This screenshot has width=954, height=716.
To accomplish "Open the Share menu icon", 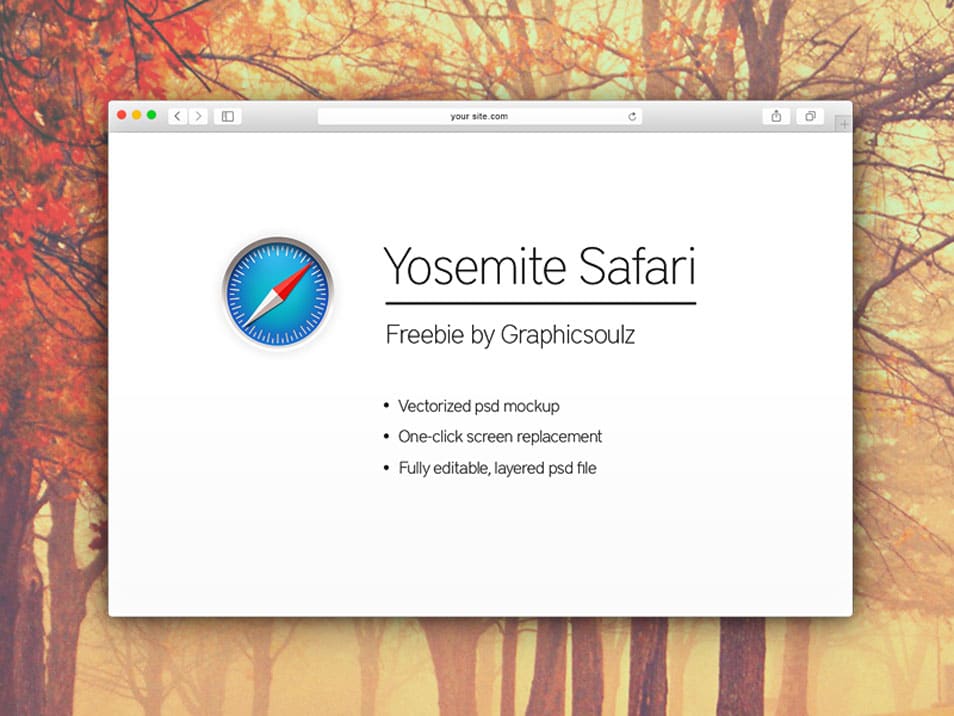I will [776, 116].
